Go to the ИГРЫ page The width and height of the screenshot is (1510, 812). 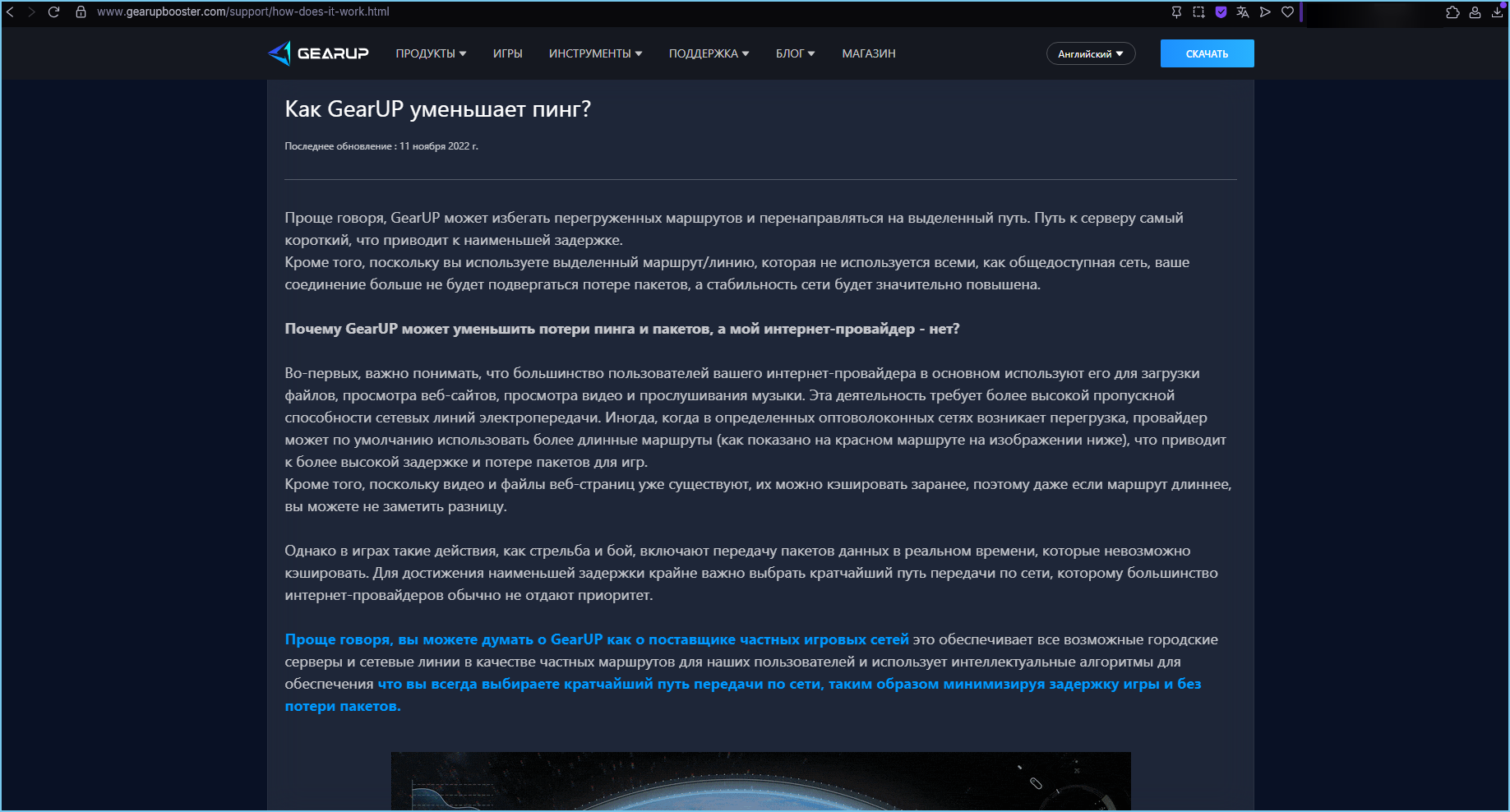pyautogui.click(x=508, y=53)
